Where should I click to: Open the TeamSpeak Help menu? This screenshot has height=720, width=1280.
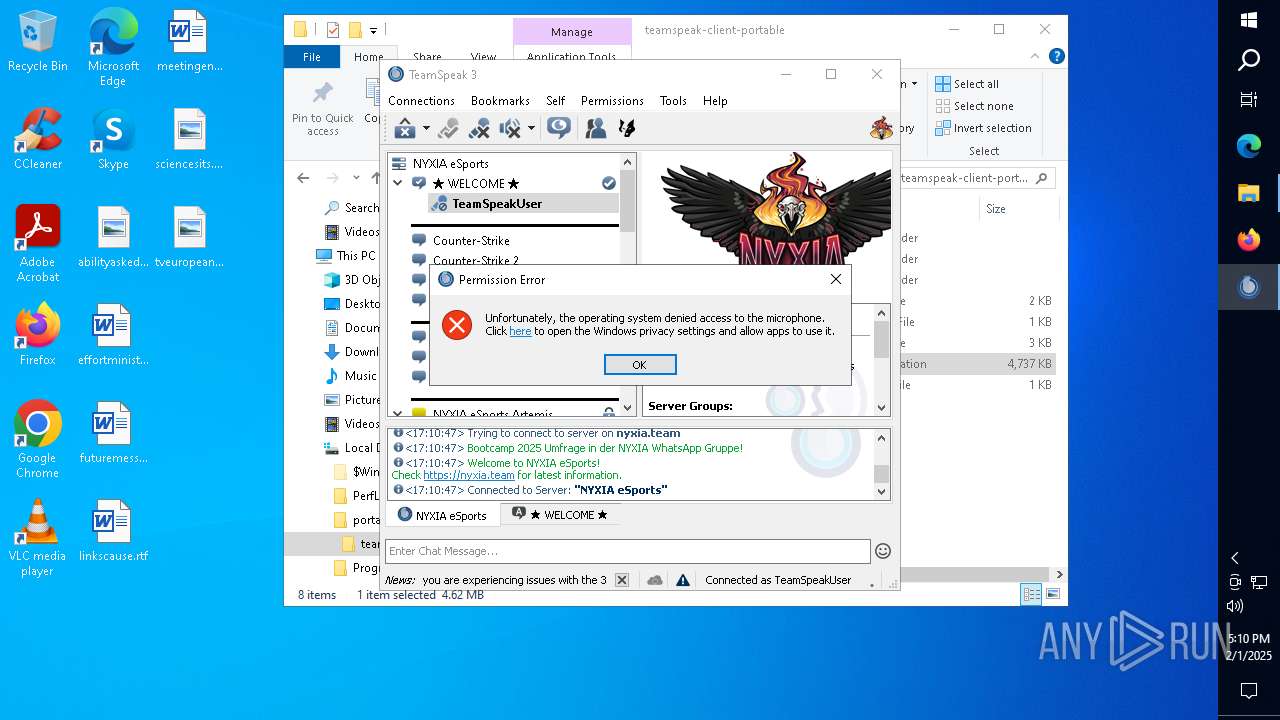point(715,101)
